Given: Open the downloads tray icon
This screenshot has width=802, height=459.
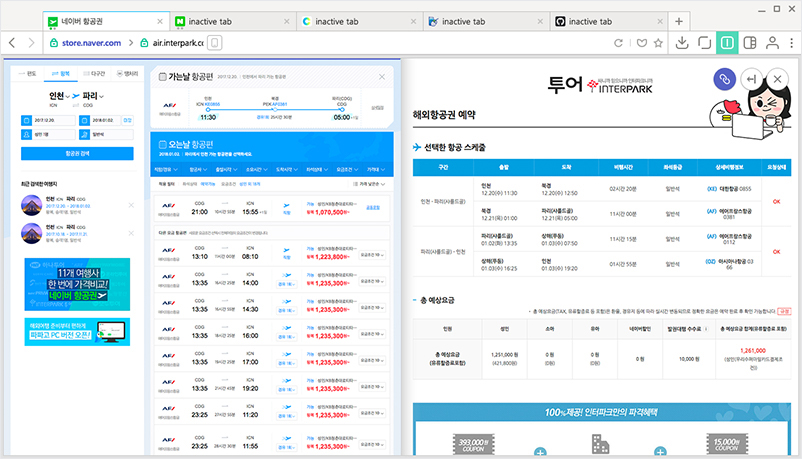Looking at the screenshot, I should [x=682, y=43].
